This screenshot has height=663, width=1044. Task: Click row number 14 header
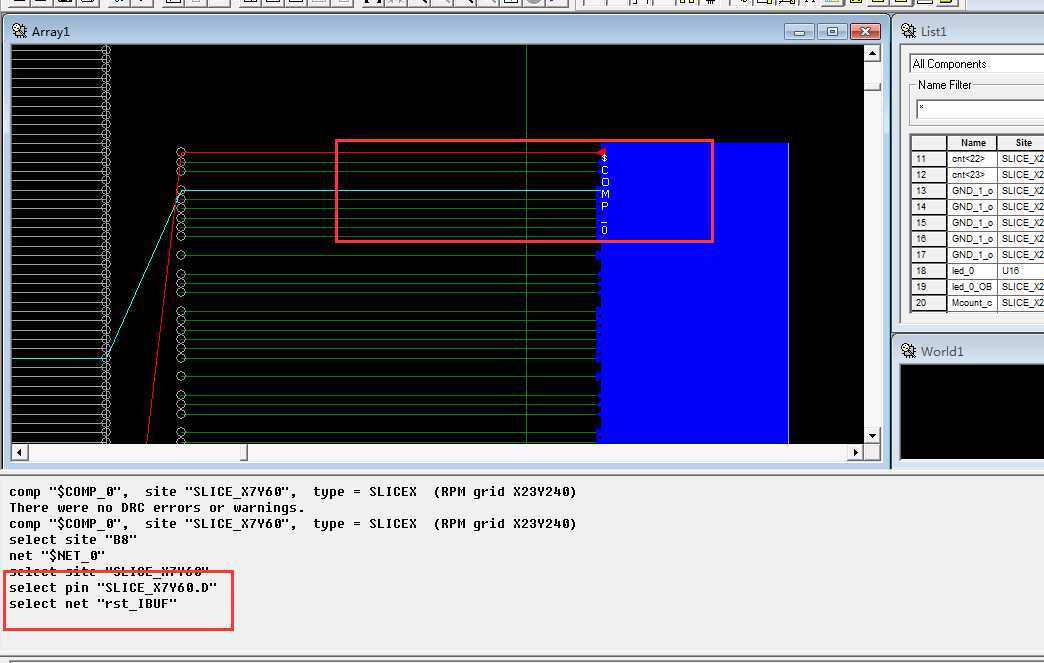point(928,206)
